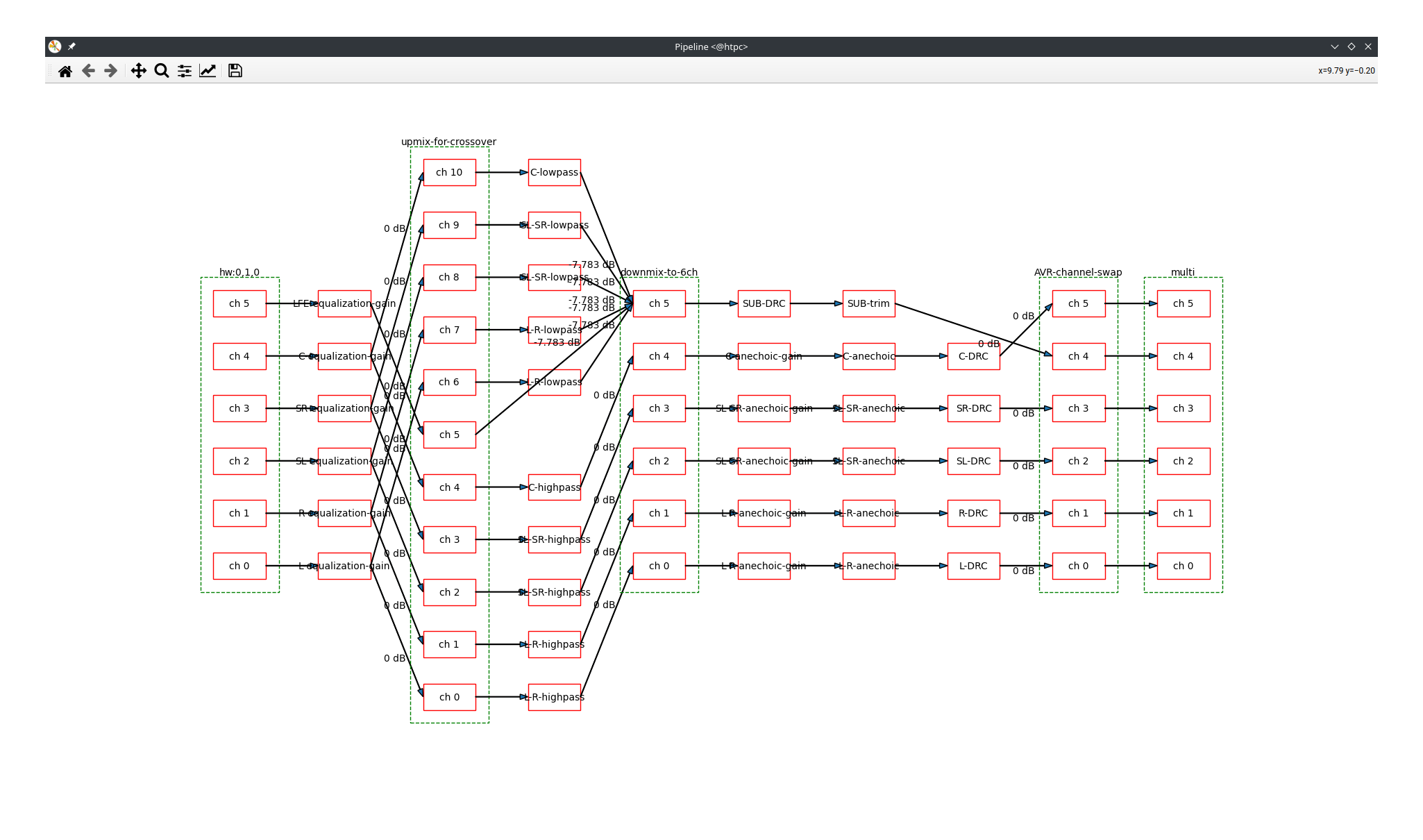Image resolution: width=1423 pixels, height=840 pixels.
Task: Click ch 7 in upmix-for-crossover
Action: tap(450, 330)
